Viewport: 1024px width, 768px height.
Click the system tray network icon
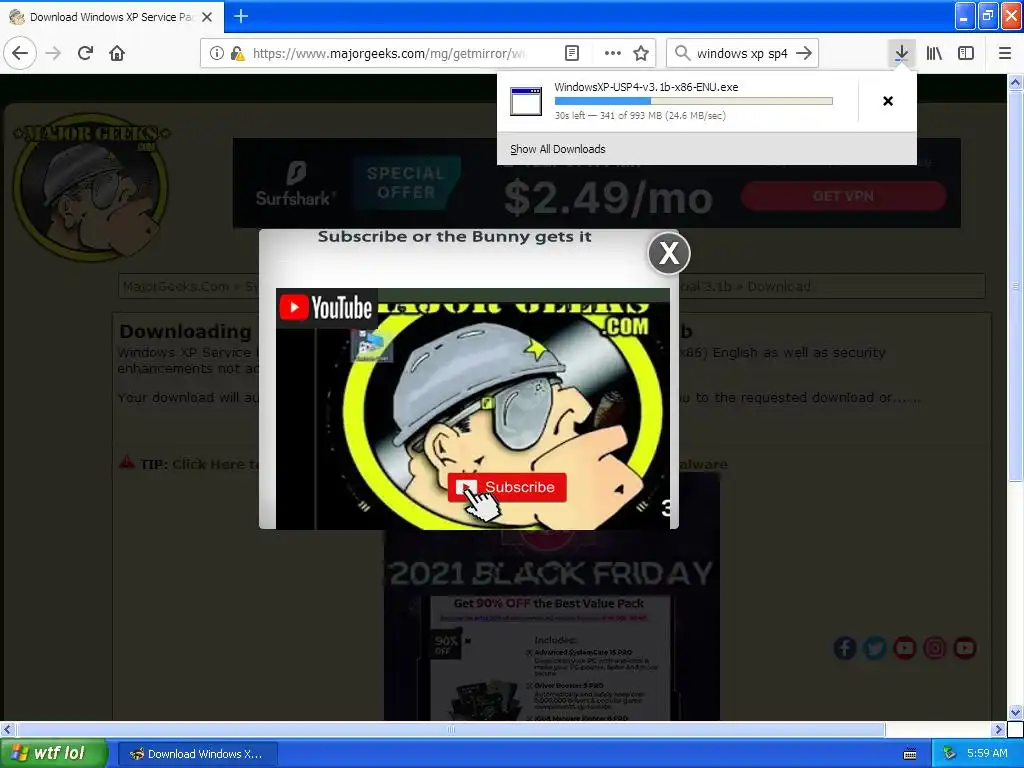click(x=950, y=754)
